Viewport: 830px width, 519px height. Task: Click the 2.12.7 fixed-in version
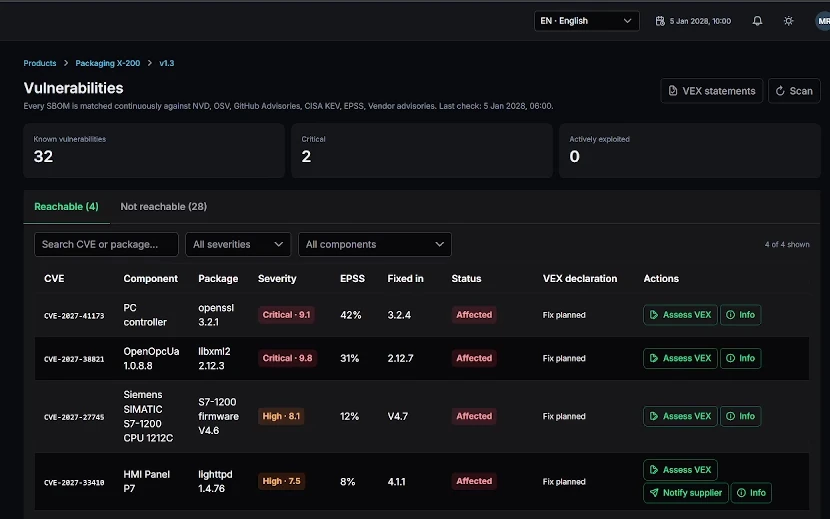pyautogui.click(x=400, y=359)
